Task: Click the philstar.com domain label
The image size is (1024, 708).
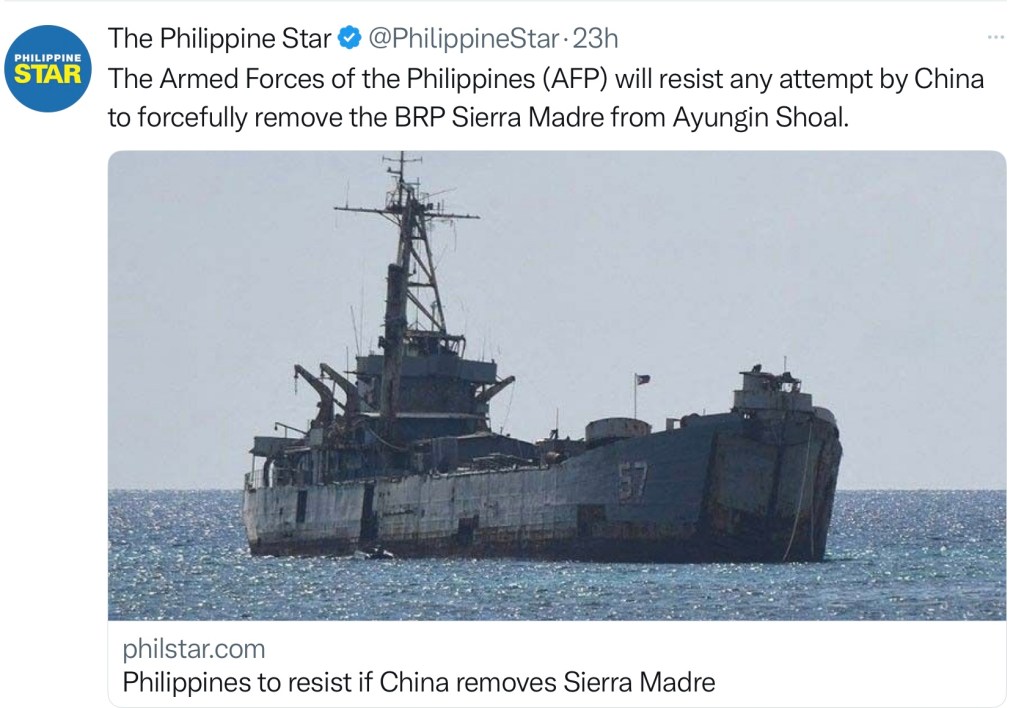Action: 194,649
